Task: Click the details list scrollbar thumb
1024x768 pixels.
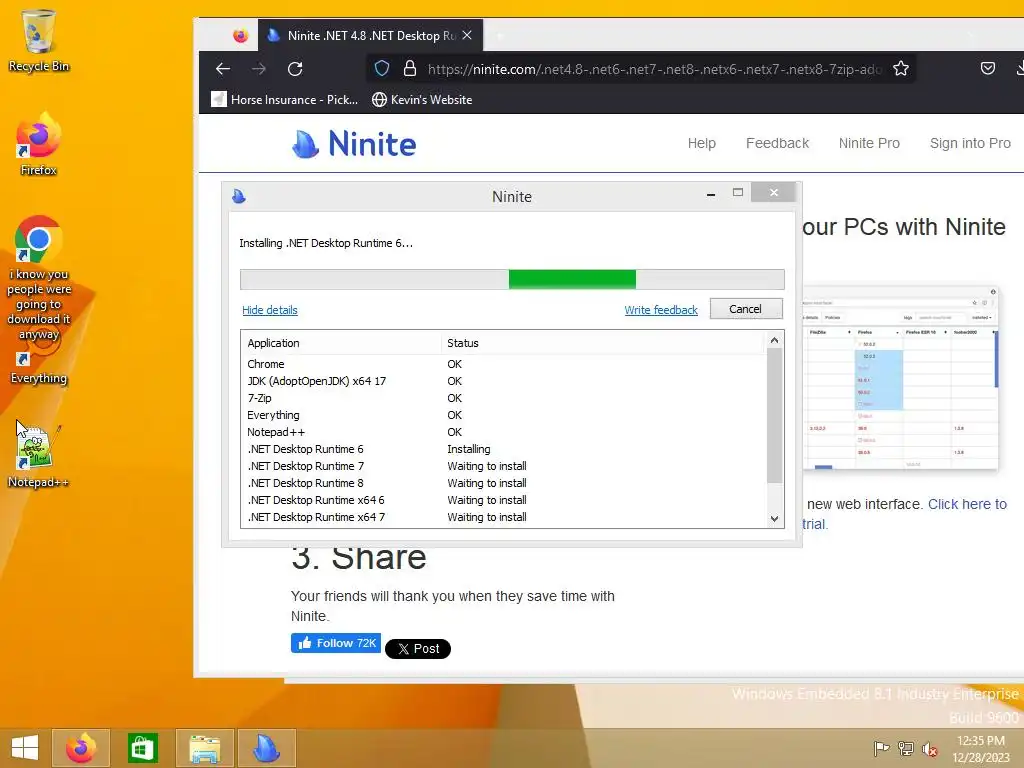Action: coord(774,415)
